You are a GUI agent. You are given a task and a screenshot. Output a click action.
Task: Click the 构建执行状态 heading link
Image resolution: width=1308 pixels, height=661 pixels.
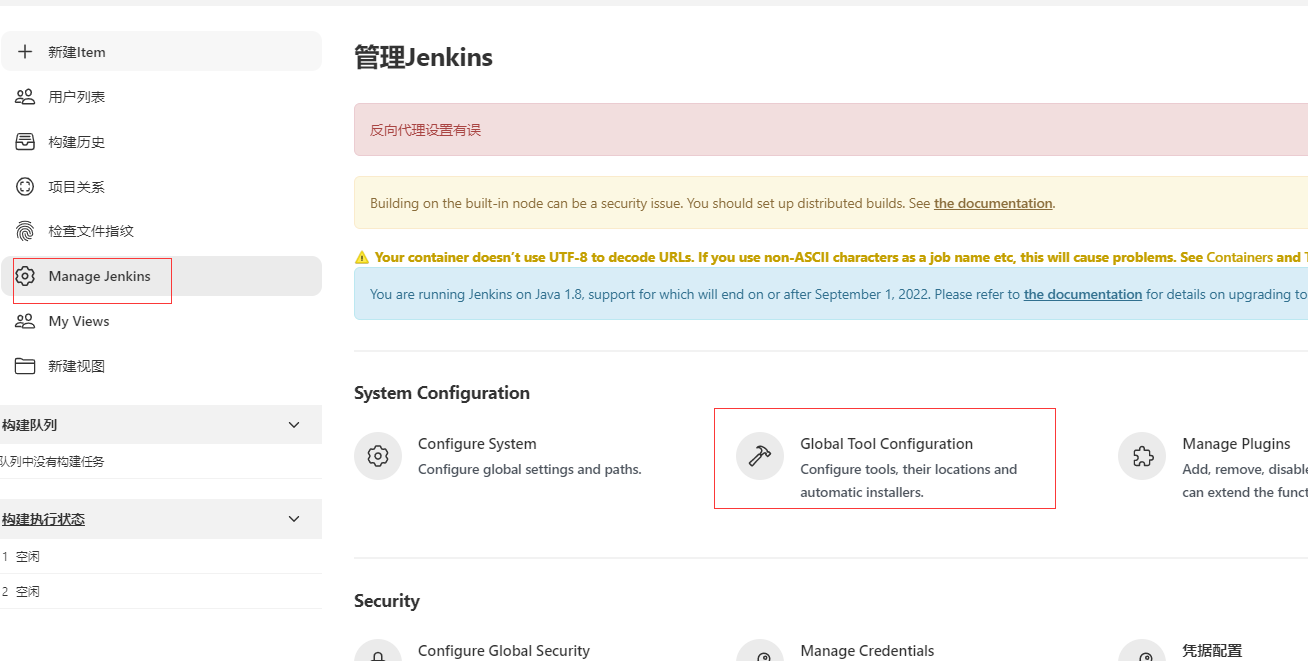click(x=44, y=519)
